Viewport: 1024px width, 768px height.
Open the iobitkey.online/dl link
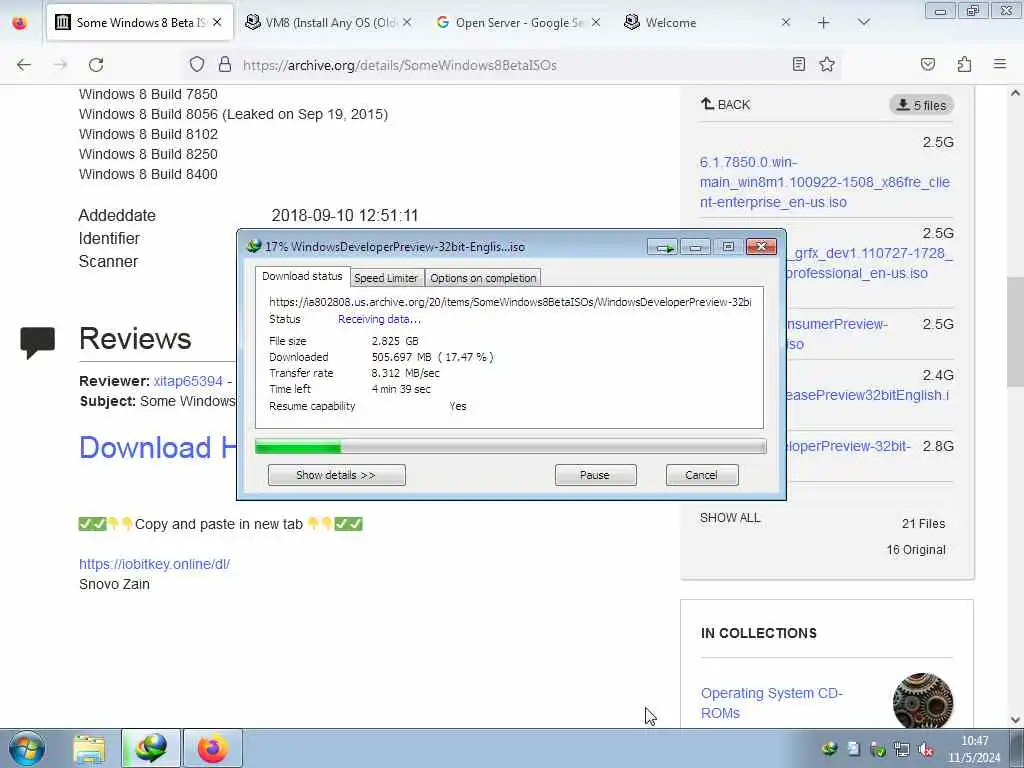[x=154, y=564]
